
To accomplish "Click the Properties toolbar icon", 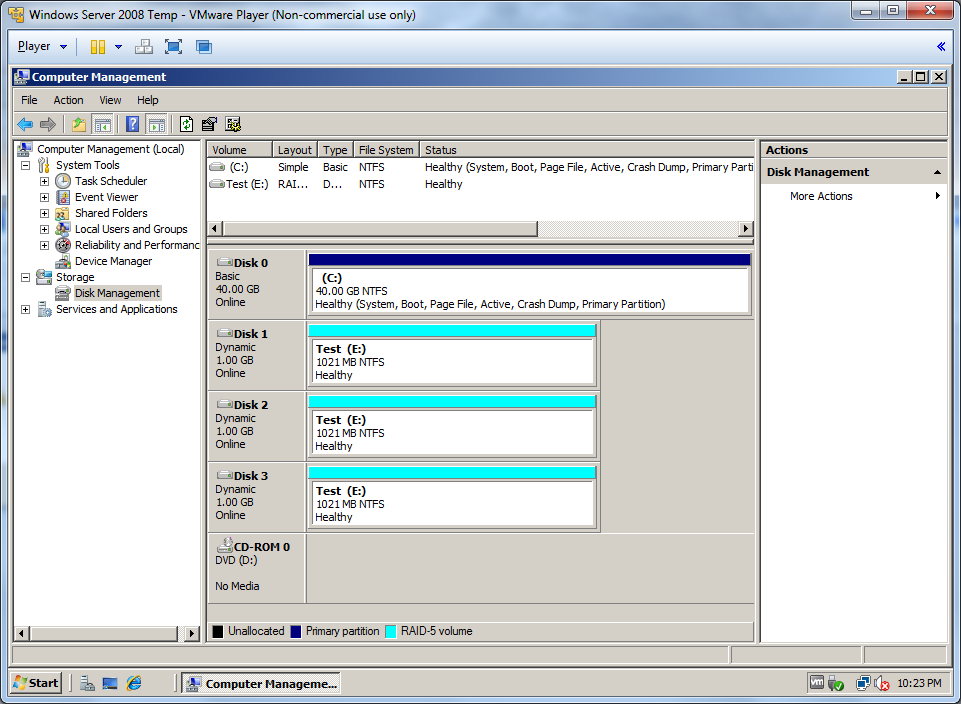I will (x=209, y=124).
